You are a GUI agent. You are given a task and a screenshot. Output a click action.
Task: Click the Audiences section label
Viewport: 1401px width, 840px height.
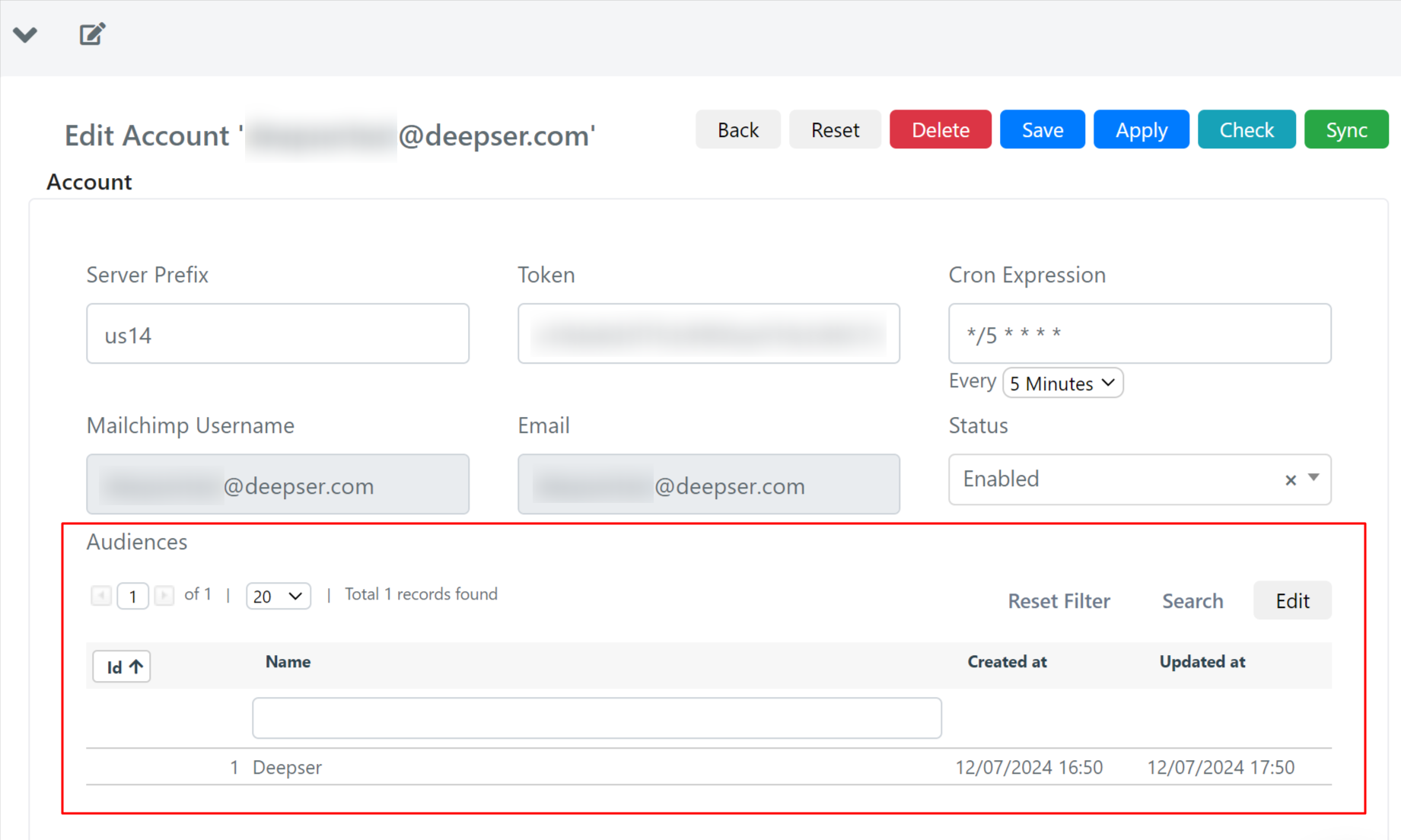click(137, 542)
